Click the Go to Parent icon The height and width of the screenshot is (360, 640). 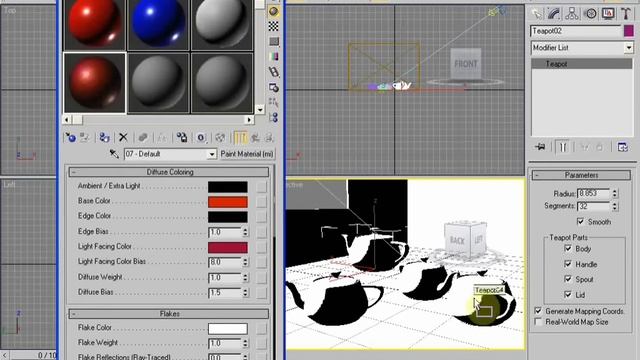pos(255,138)
